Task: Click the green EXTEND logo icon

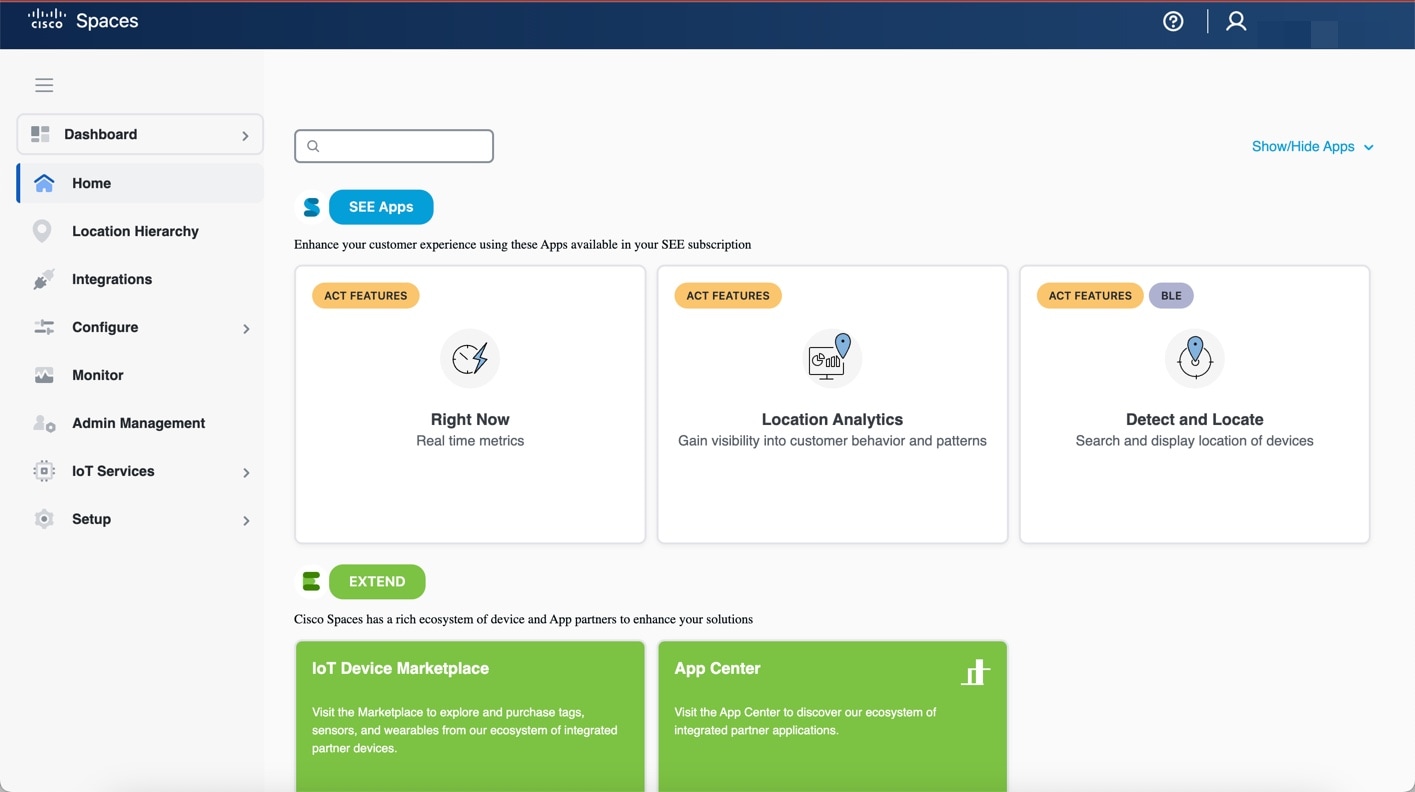Action: (311, 581)
